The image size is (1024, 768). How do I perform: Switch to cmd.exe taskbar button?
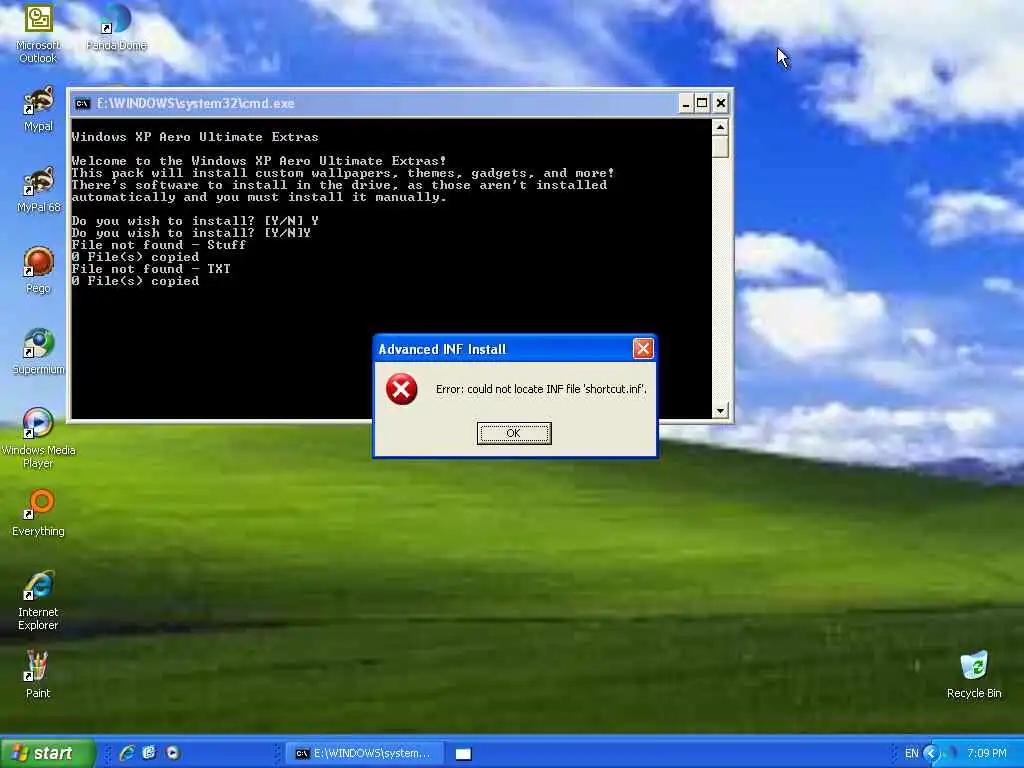tap(365, 754)
